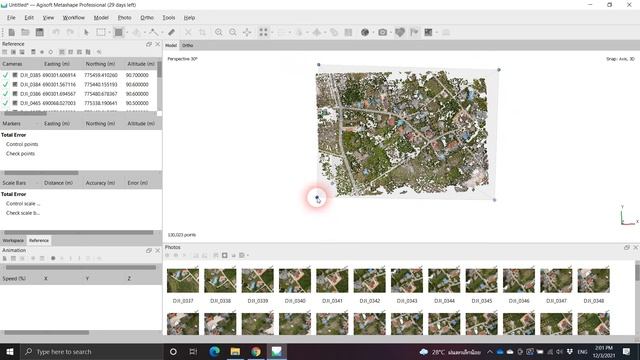This screenshot has height=360, width=640.
Task: Float the Animation panel with undock icon
Action: 149,250
